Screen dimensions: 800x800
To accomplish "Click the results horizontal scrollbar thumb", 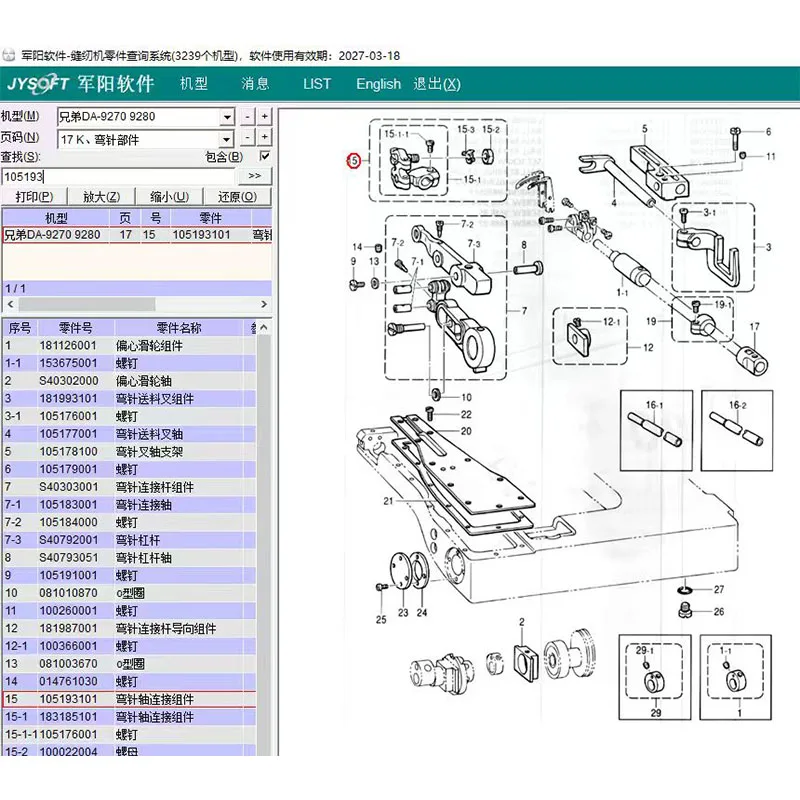I will tap(87, 305).
